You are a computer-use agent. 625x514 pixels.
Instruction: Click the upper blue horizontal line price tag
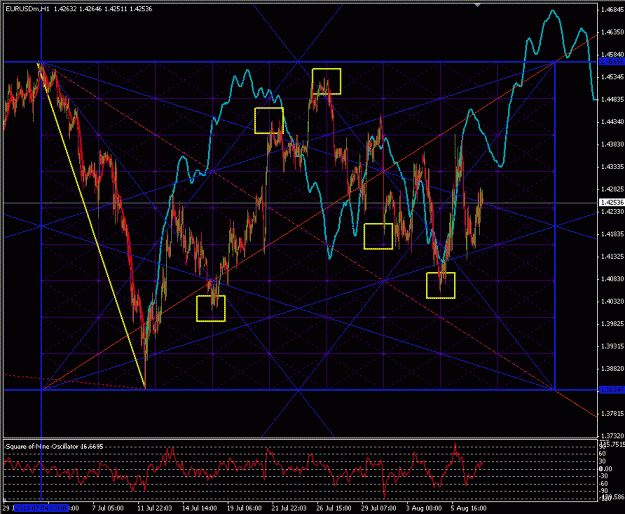[x=612, y=62]
